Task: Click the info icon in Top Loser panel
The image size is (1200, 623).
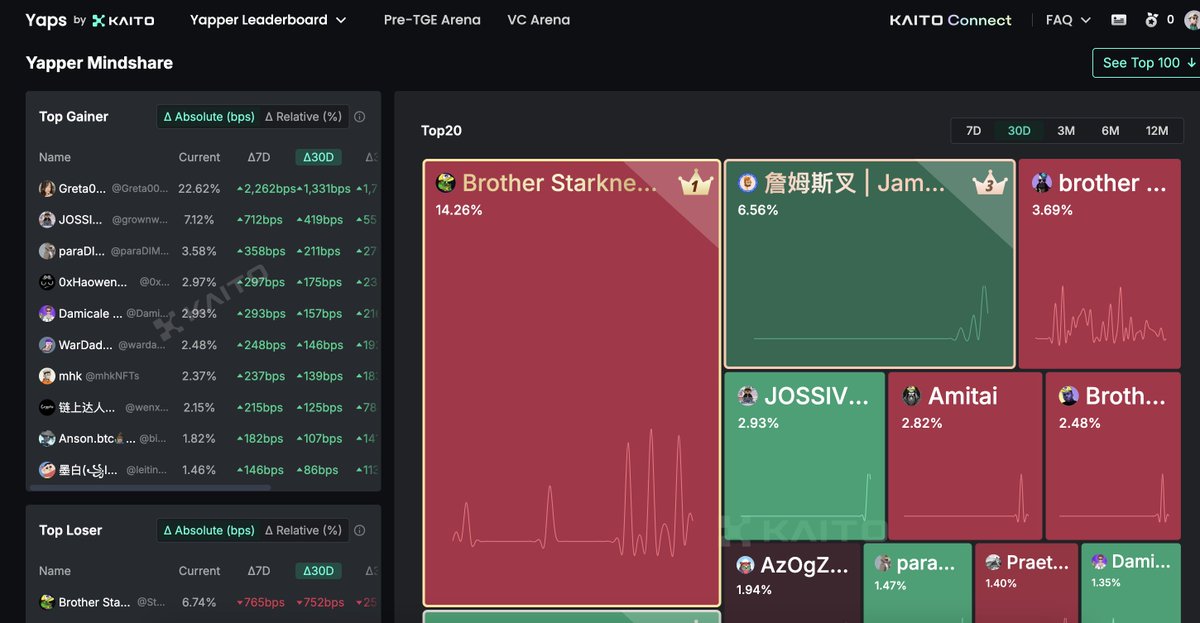Action: pos(360,531)
